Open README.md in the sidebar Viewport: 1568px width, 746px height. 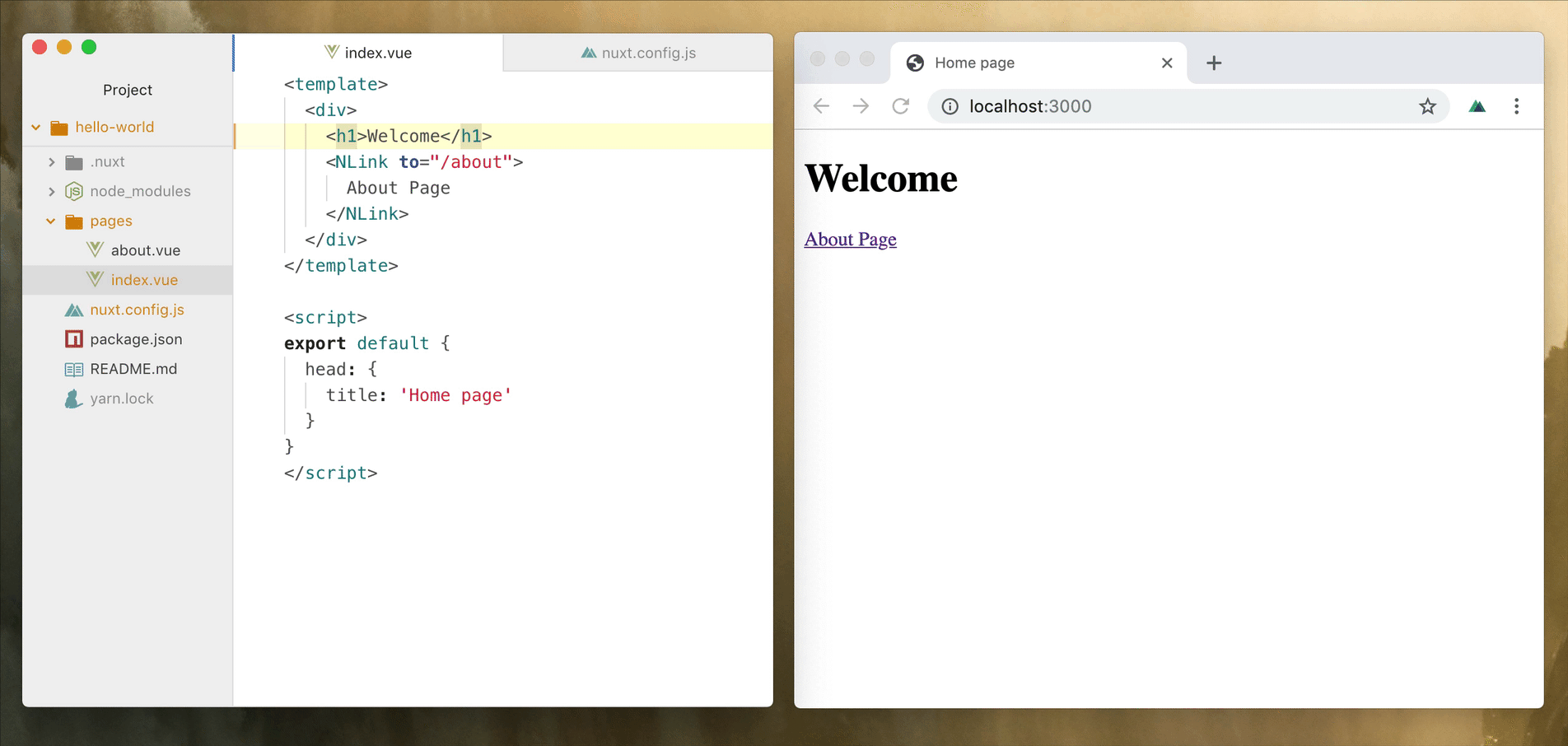click(x=133, y=369)
